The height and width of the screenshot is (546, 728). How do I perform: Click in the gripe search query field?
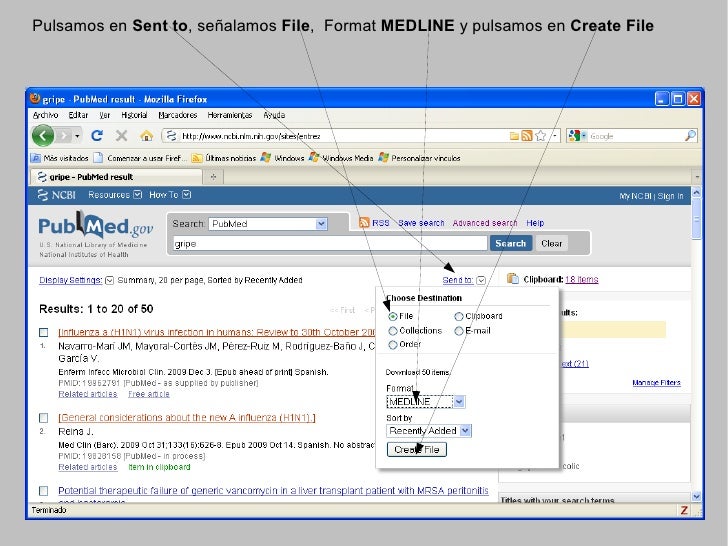[x=330, y=243]
